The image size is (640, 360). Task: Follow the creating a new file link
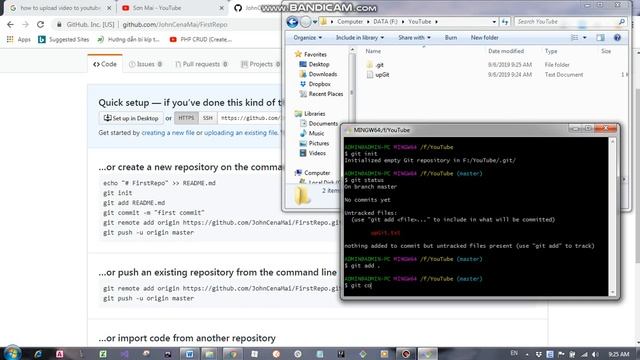[x=168, y=133]
